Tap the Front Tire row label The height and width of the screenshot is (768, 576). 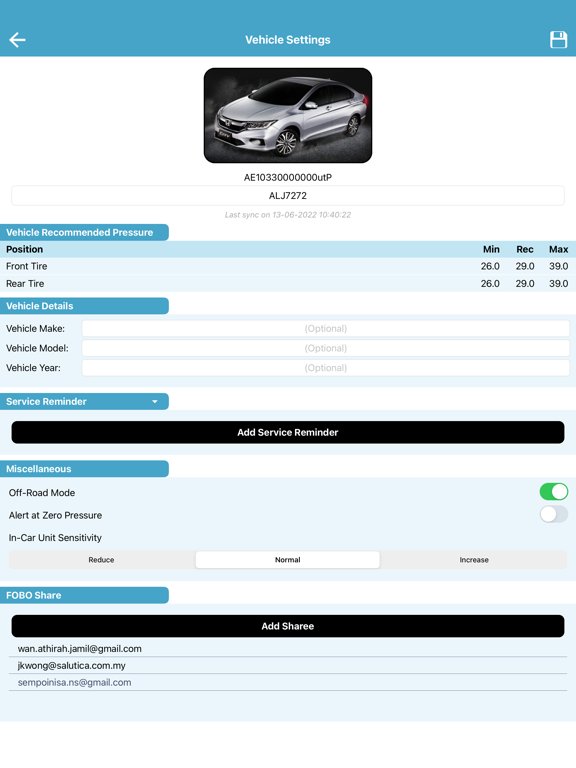click(x=26, y=266)
